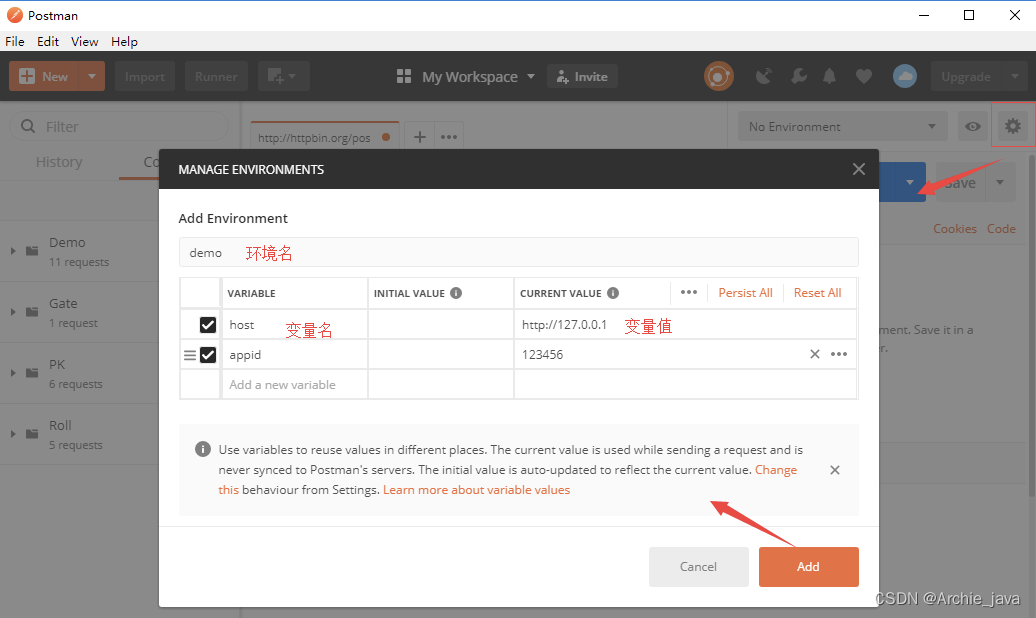Open the New button dropdown arrow
This screenshot has height=618, width=1036.
pyautogui.click(x=92, y=77)
